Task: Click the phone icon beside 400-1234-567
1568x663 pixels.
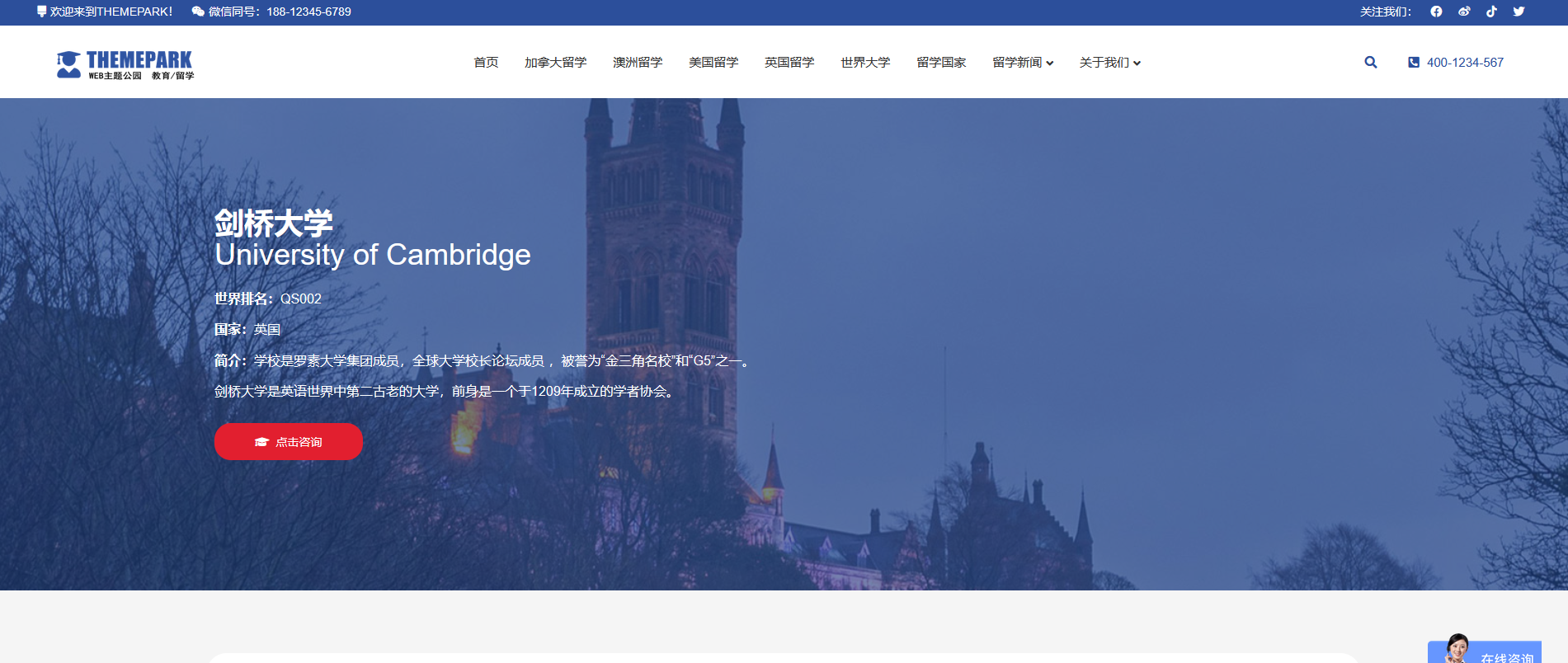Action: pos(1414,62)
